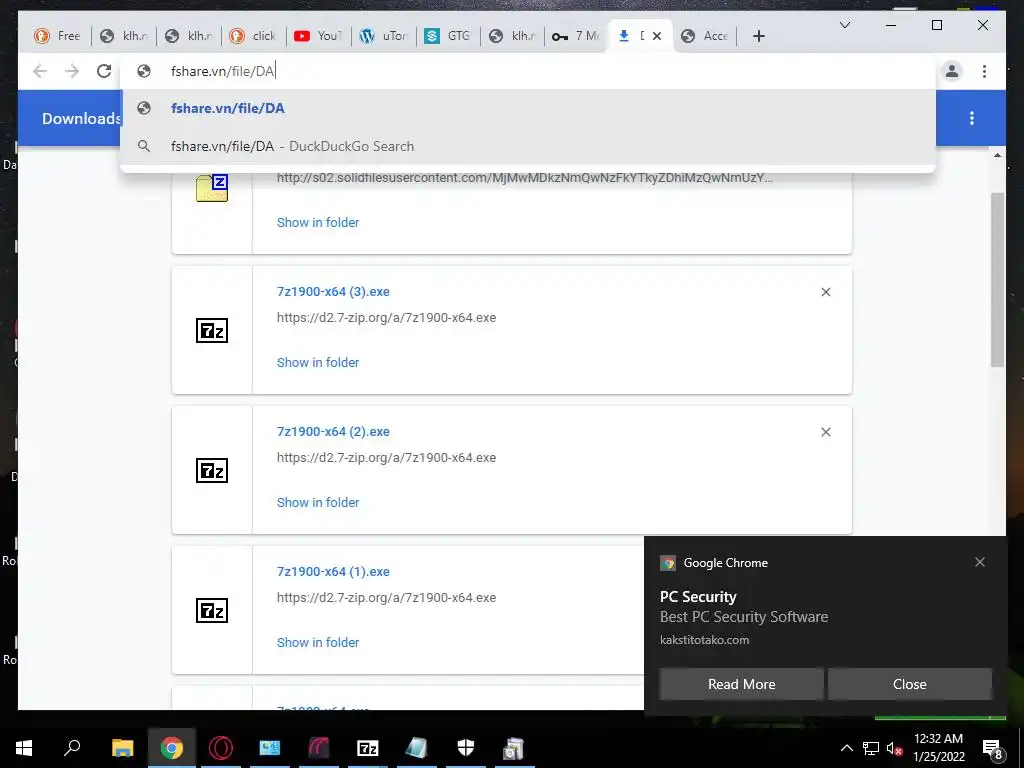
Task: Switch to the Acce tab
Action: (705, 36)
